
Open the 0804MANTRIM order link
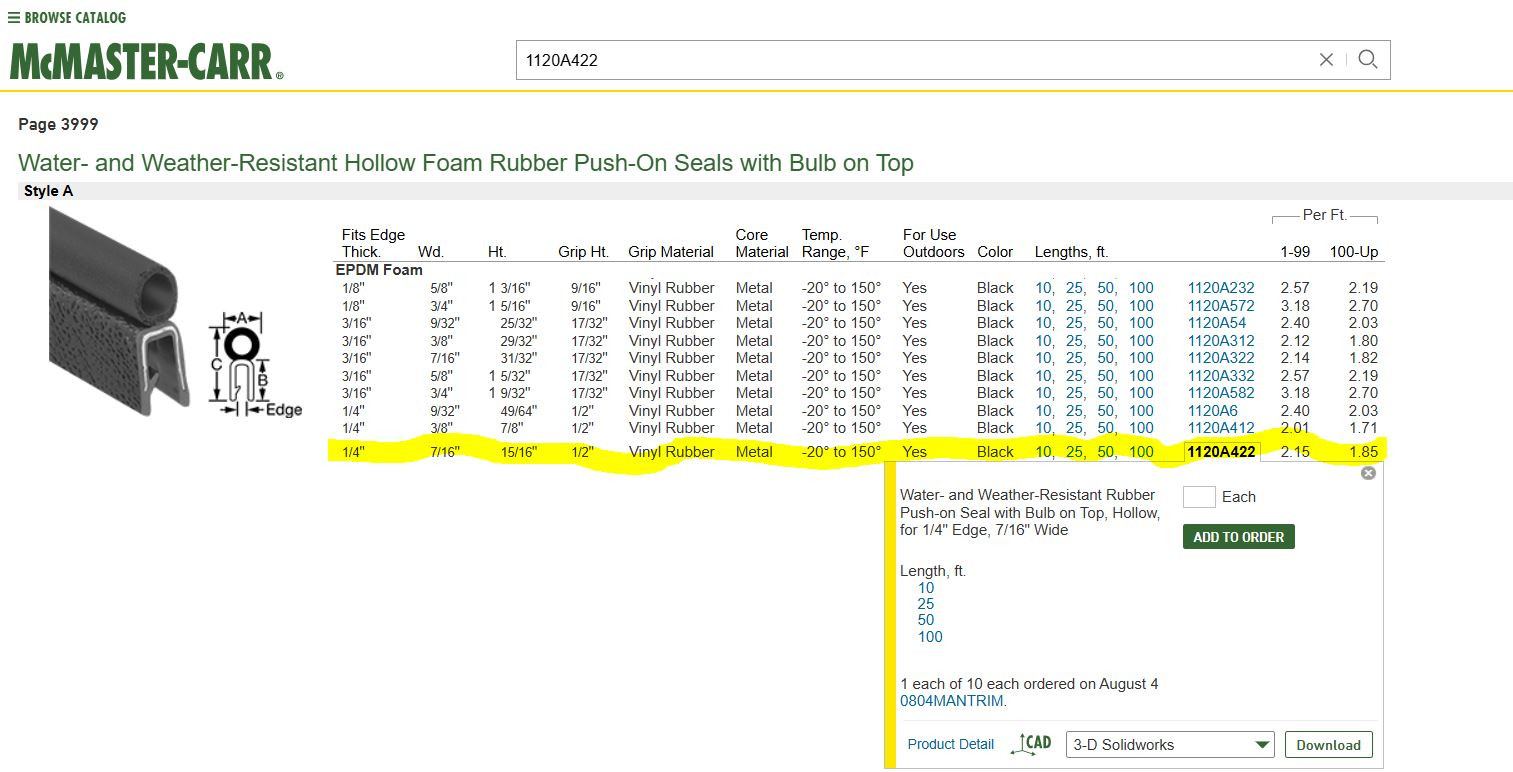[x=952, y=701]
